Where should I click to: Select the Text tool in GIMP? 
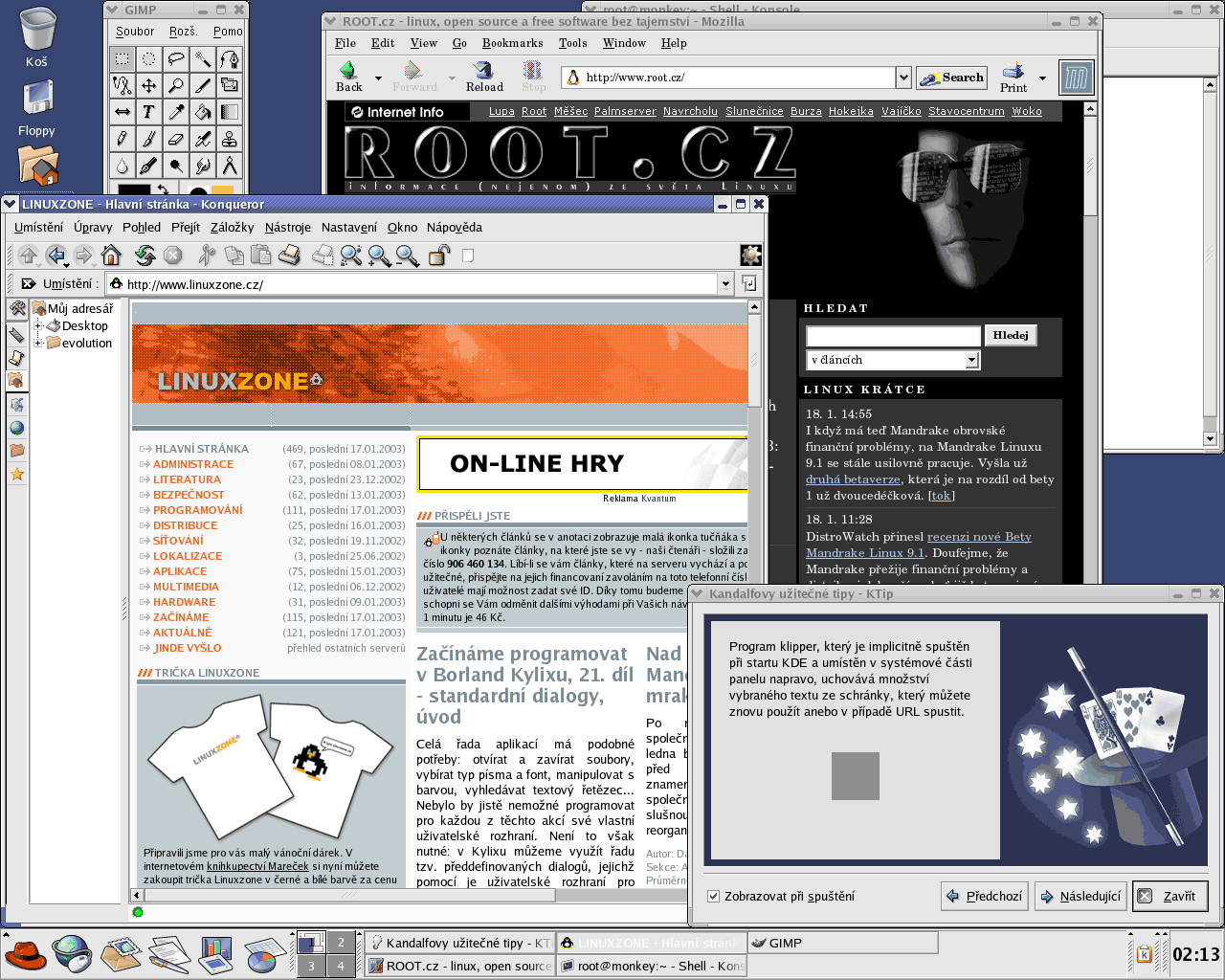click(149, 113)
